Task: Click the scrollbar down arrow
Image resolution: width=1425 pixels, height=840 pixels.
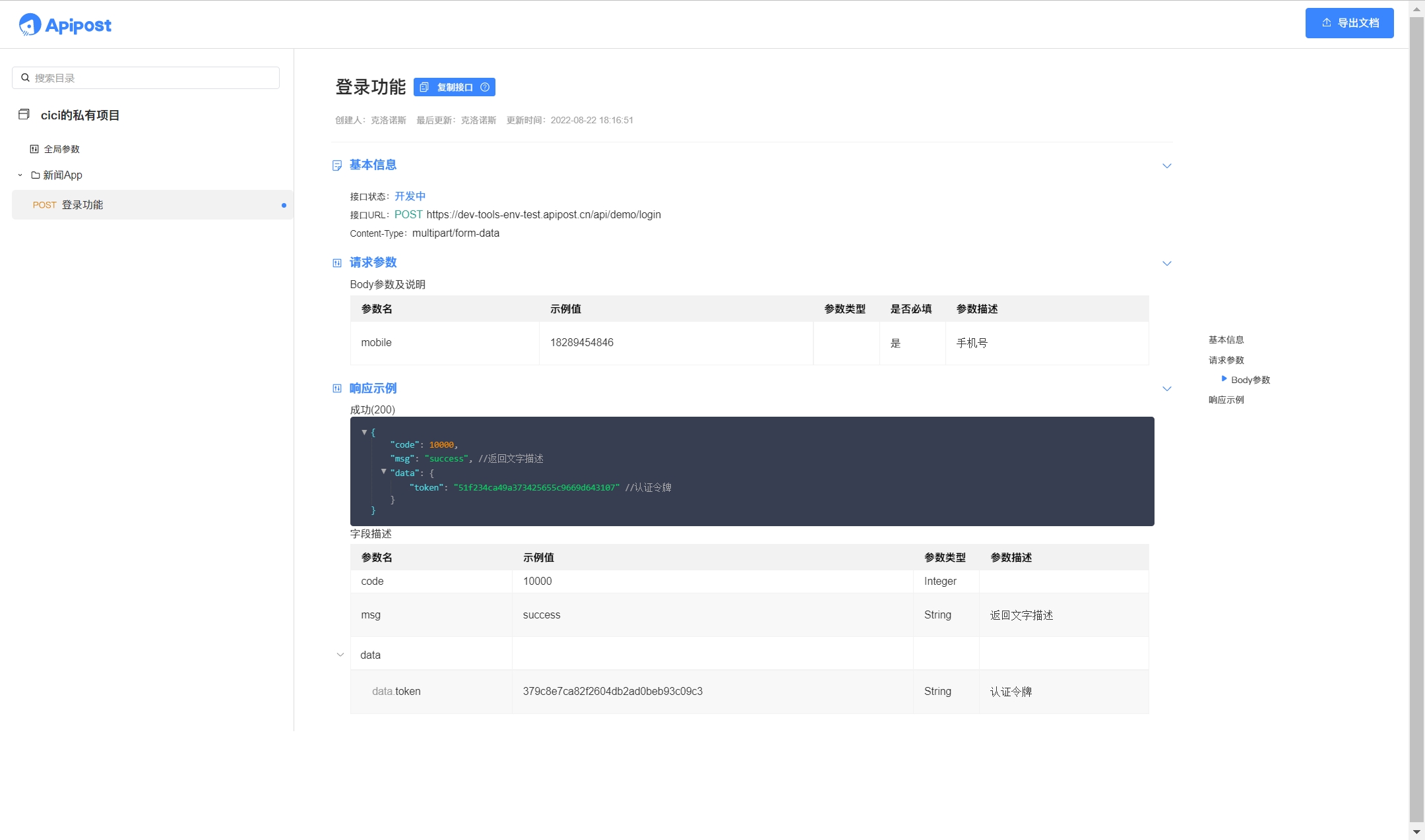Action: coord(1416,832)
